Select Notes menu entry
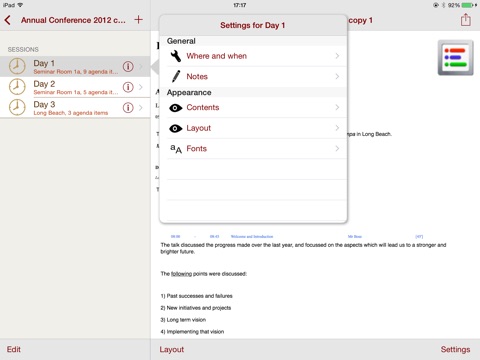Viewport: 480px width, 360px height. (253, 77)
